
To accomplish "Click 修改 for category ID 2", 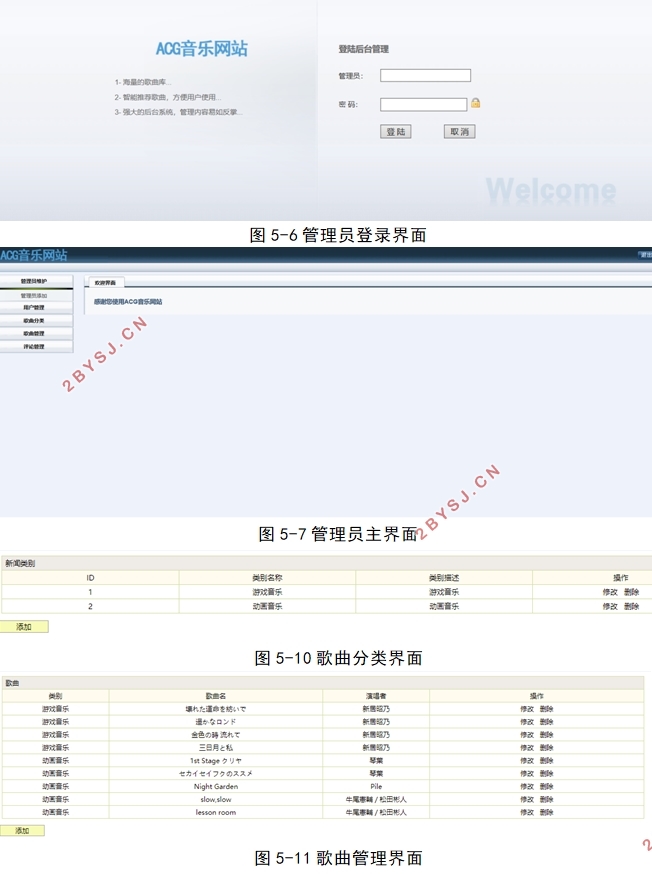I will click(610, 606).
